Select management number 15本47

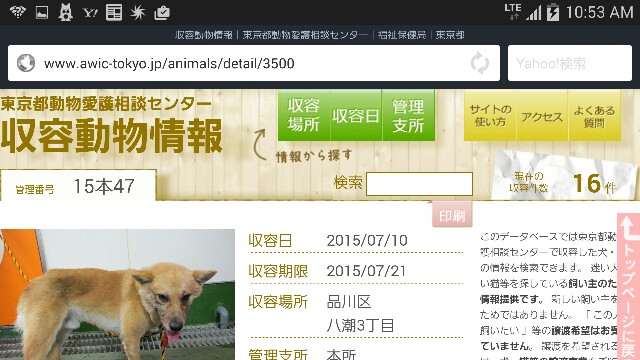[104, 186]
